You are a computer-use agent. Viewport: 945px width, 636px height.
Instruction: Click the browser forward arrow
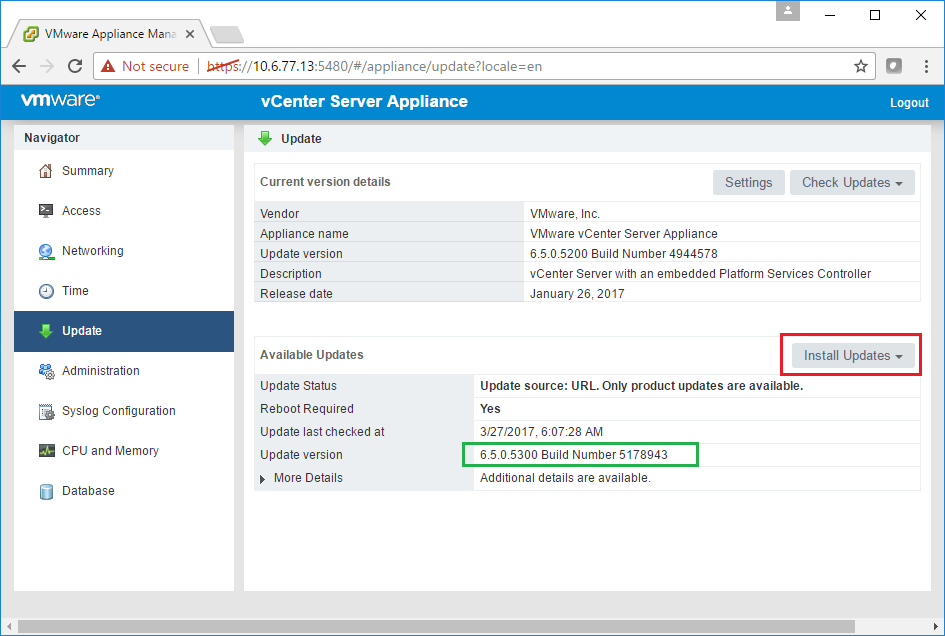47,66
